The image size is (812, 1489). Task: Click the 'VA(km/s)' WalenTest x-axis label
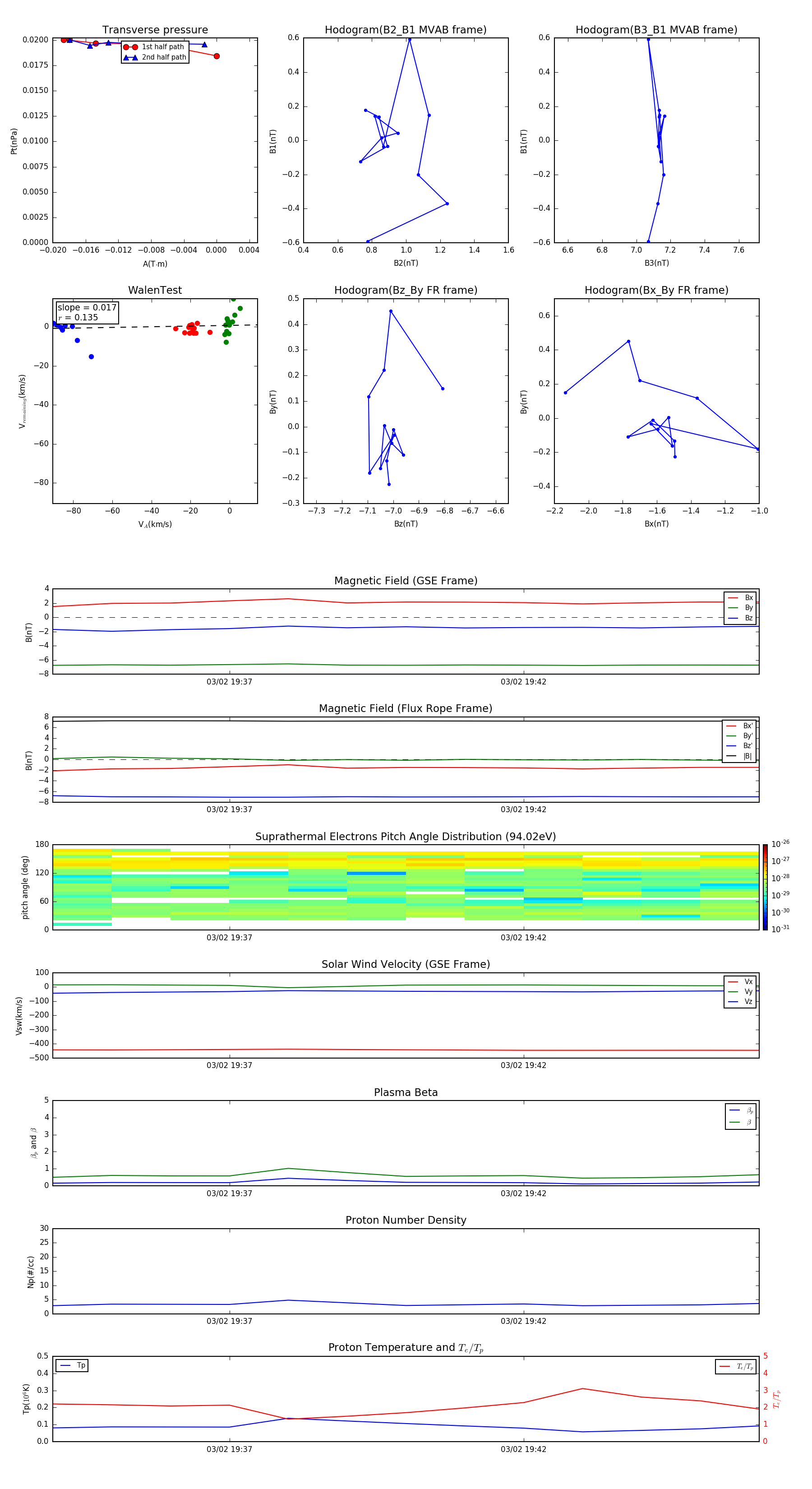(155, 524)
